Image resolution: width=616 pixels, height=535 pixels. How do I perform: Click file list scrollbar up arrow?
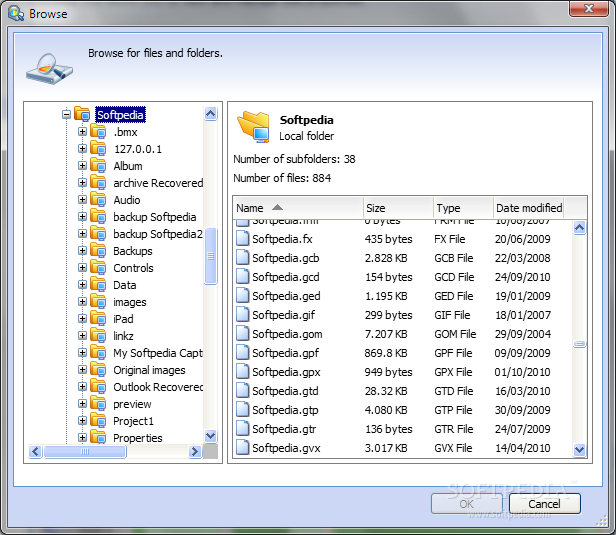tap(580, 227)
